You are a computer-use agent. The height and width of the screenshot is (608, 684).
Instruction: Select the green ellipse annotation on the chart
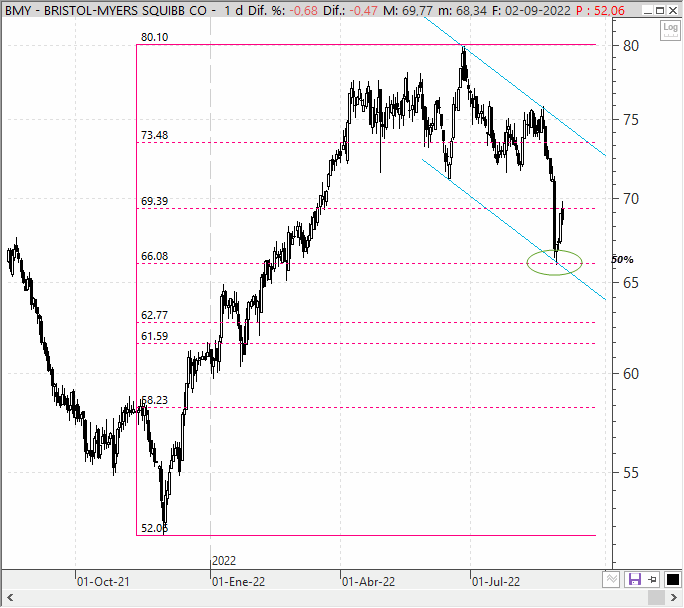[x=554, y=263]
